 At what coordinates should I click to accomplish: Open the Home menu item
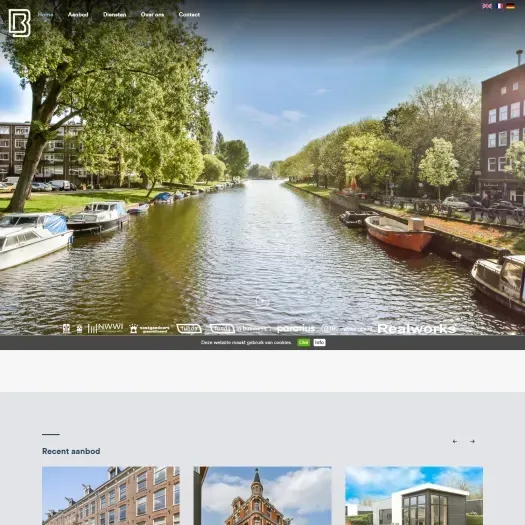(x=45, y=15)
